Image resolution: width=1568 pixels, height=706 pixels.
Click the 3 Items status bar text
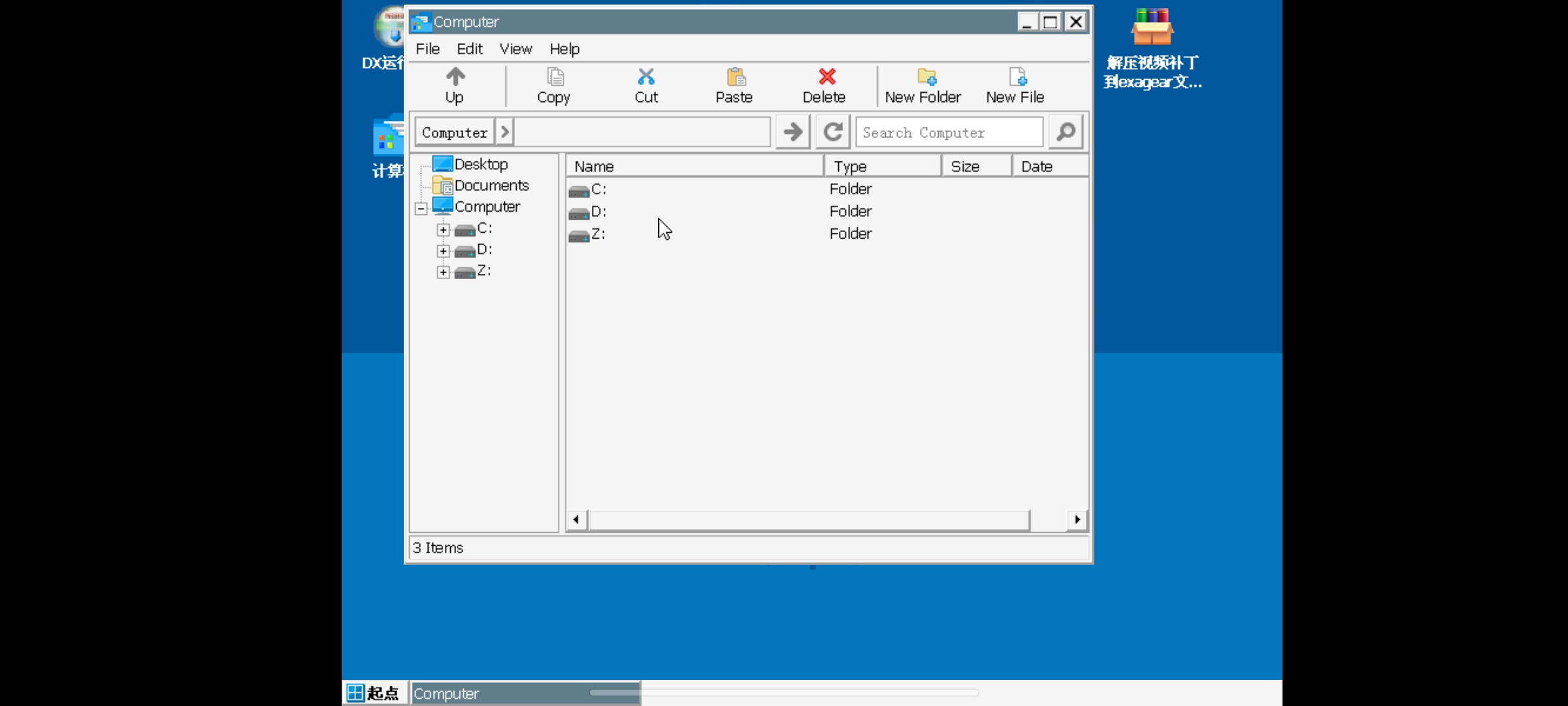point(438,548)
